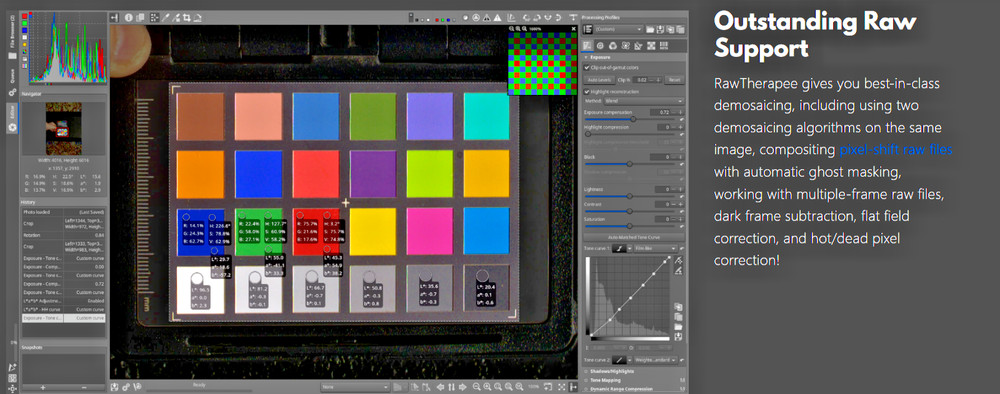Toggle red channel in histogram
Image resolution: width=1000 pixels, height=394 pixels.
pyautogui.click(x=24, y=16)
